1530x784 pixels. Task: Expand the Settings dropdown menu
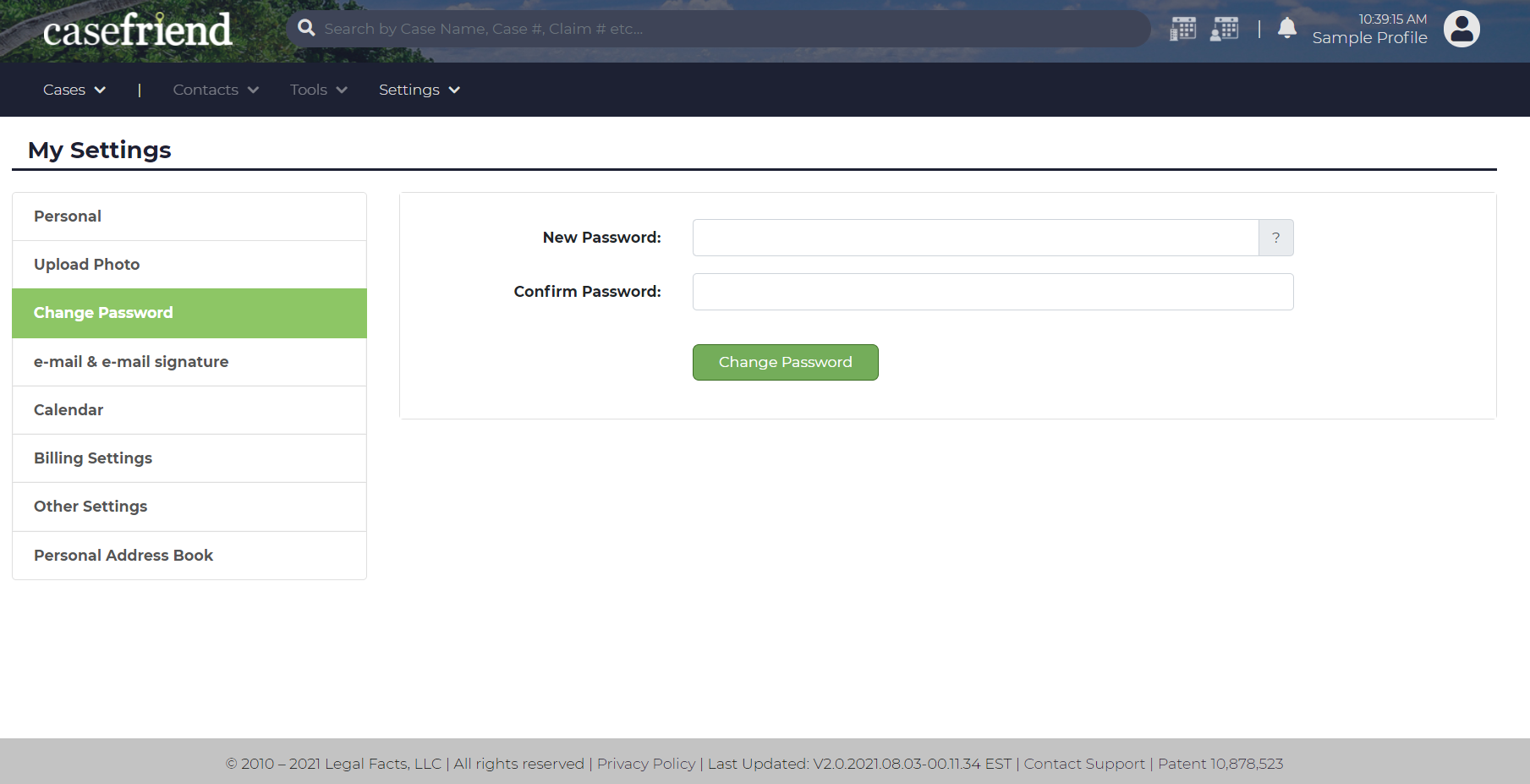[419, 90]
